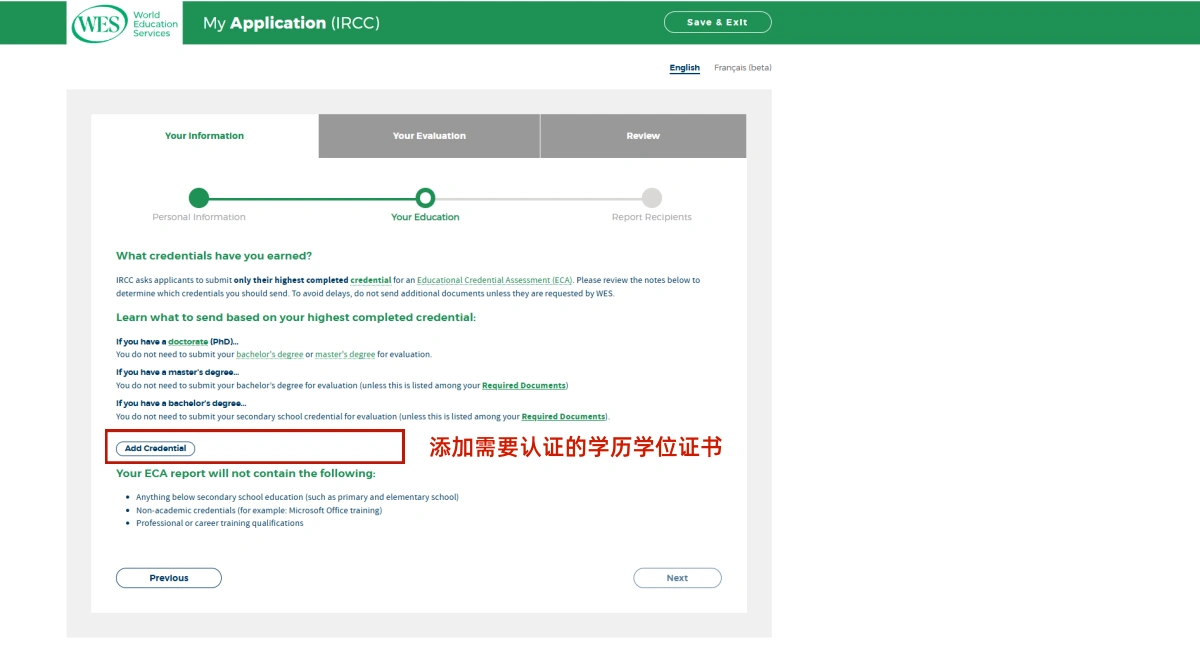Click 'Anything below secondary school education' bullet
Viewport: 1200px width, 656px height.
click(x=297, y=497)
